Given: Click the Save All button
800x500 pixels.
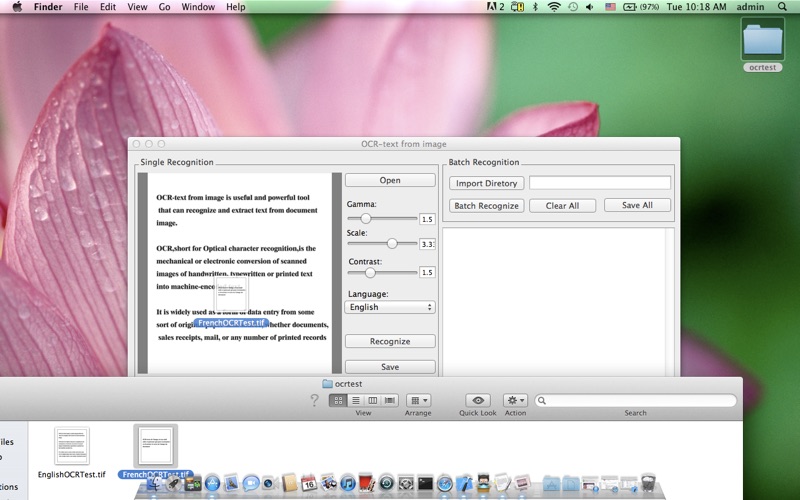Looking at the screenshot, I should [637, 205].
